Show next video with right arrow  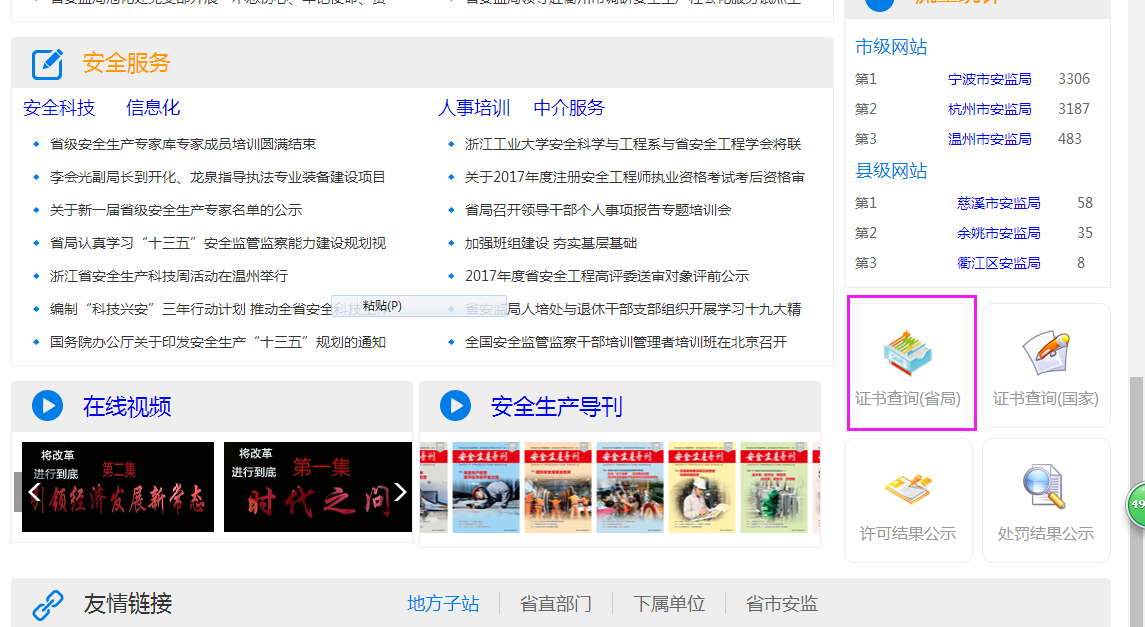point(400,492)
